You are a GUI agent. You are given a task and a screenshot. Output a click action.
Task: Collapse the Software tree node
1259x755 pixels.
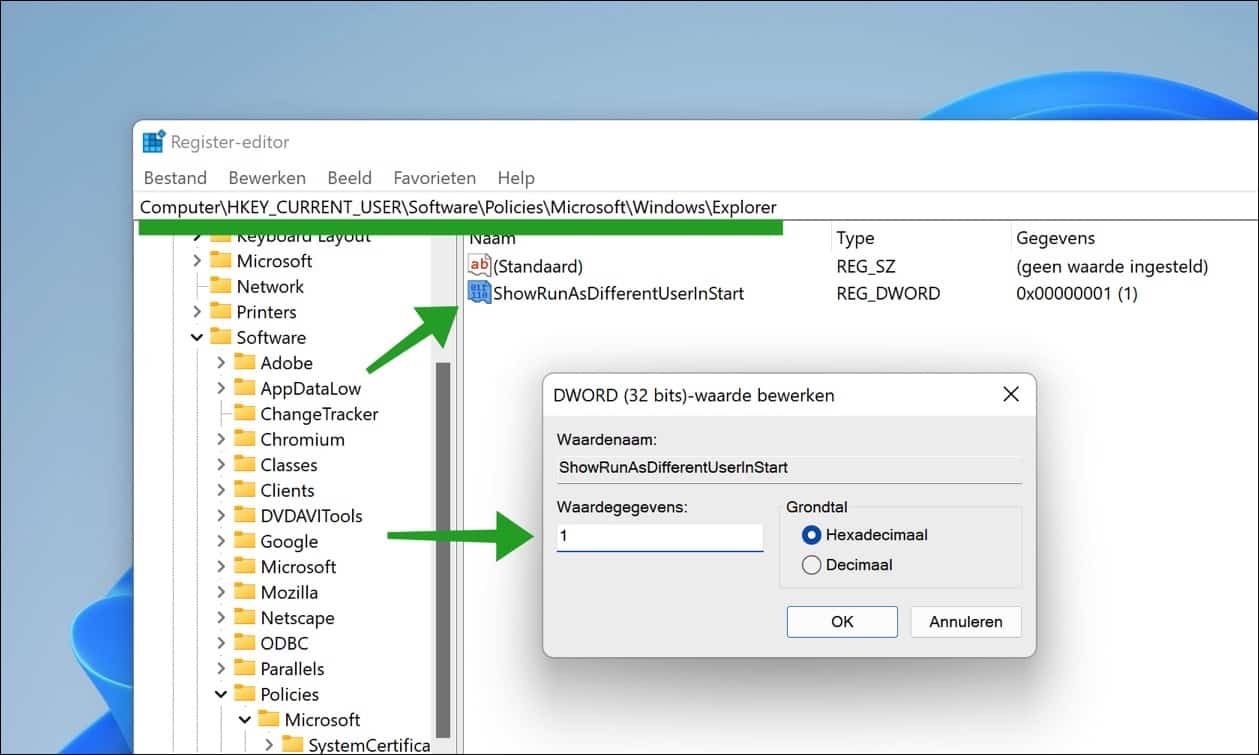[x=197, y=338]
